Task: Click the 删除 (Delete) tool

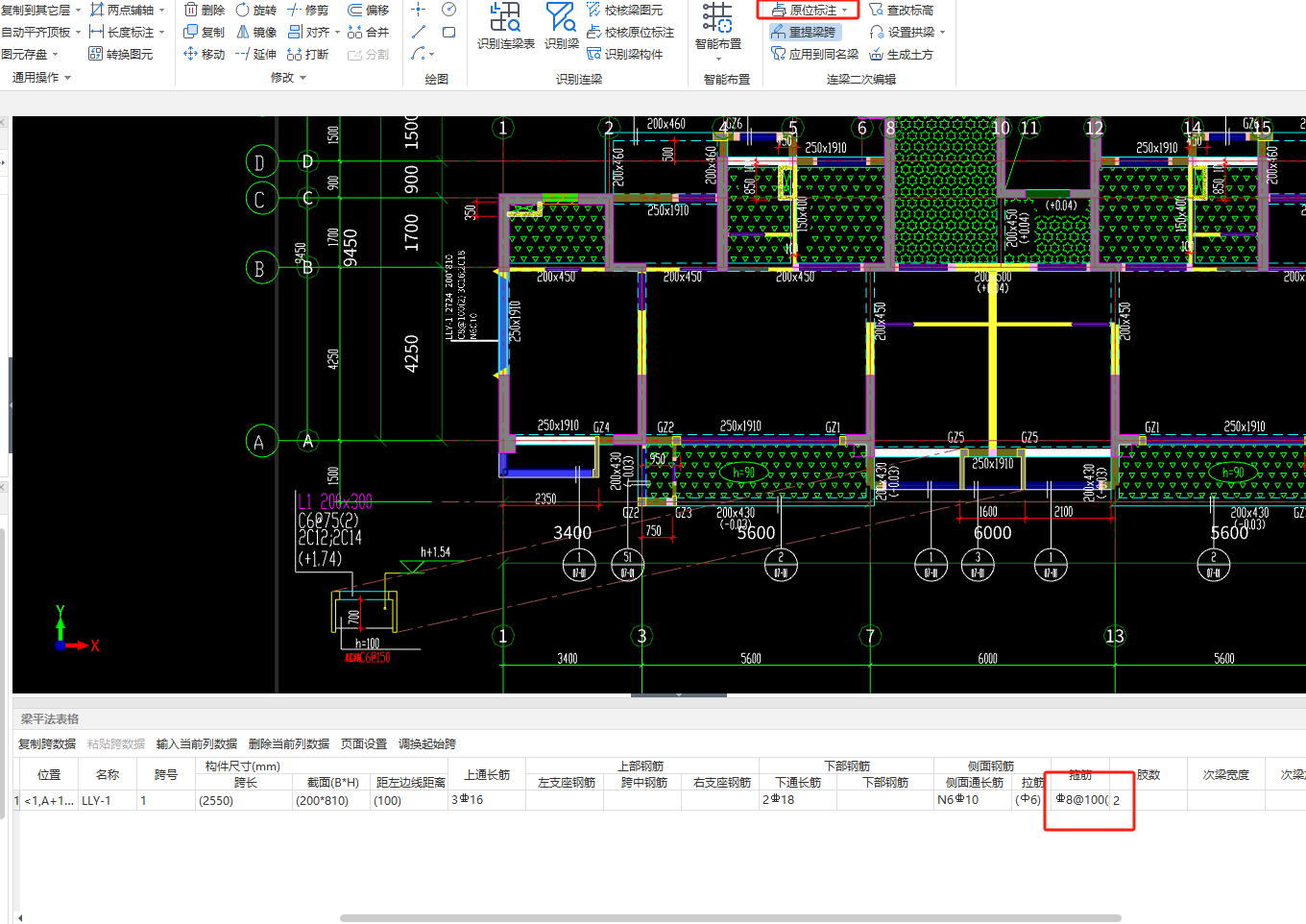Action: [204, 10]
